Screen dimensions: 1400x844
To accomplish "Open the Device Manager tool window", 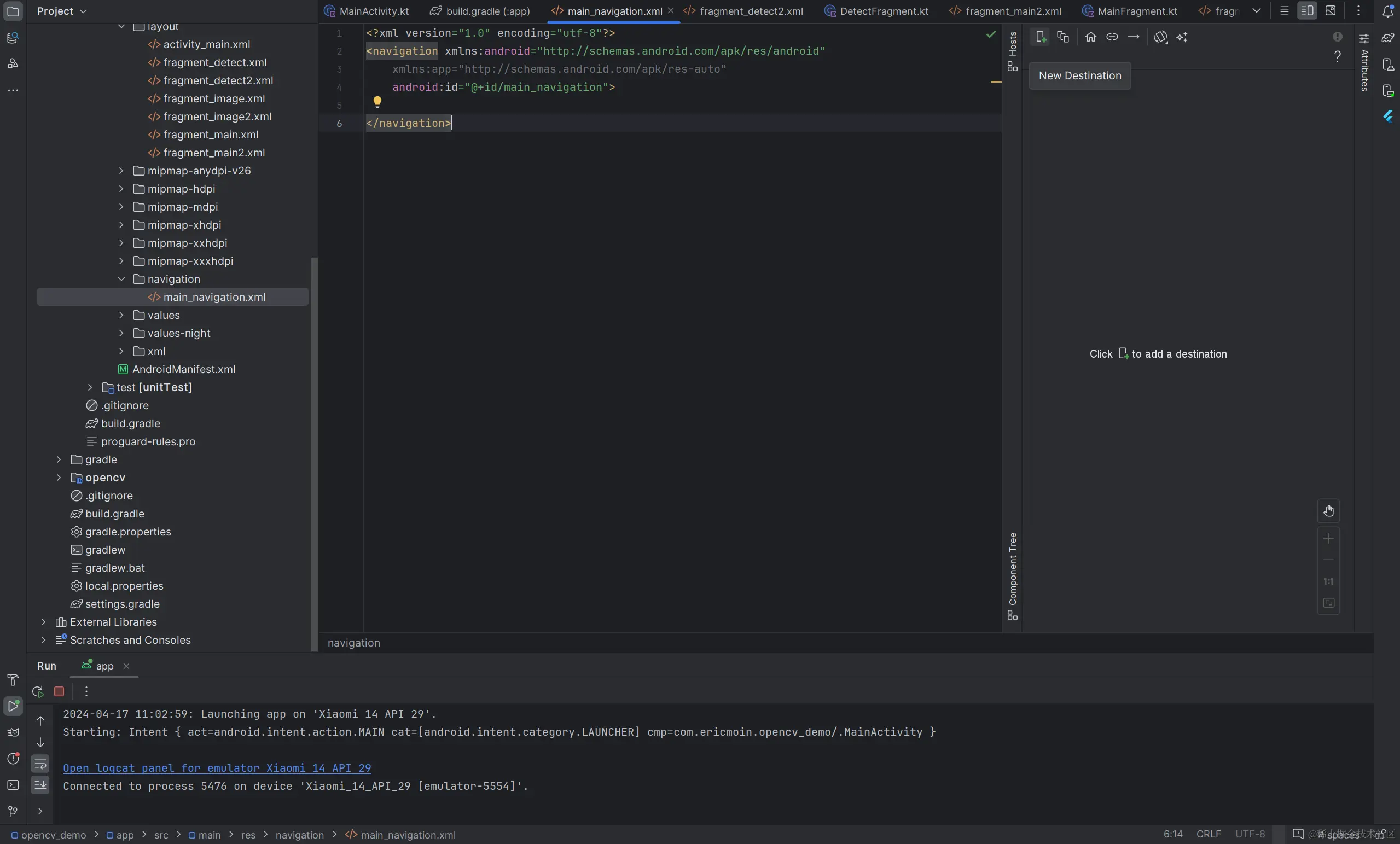I will (x=1387, y=64).
